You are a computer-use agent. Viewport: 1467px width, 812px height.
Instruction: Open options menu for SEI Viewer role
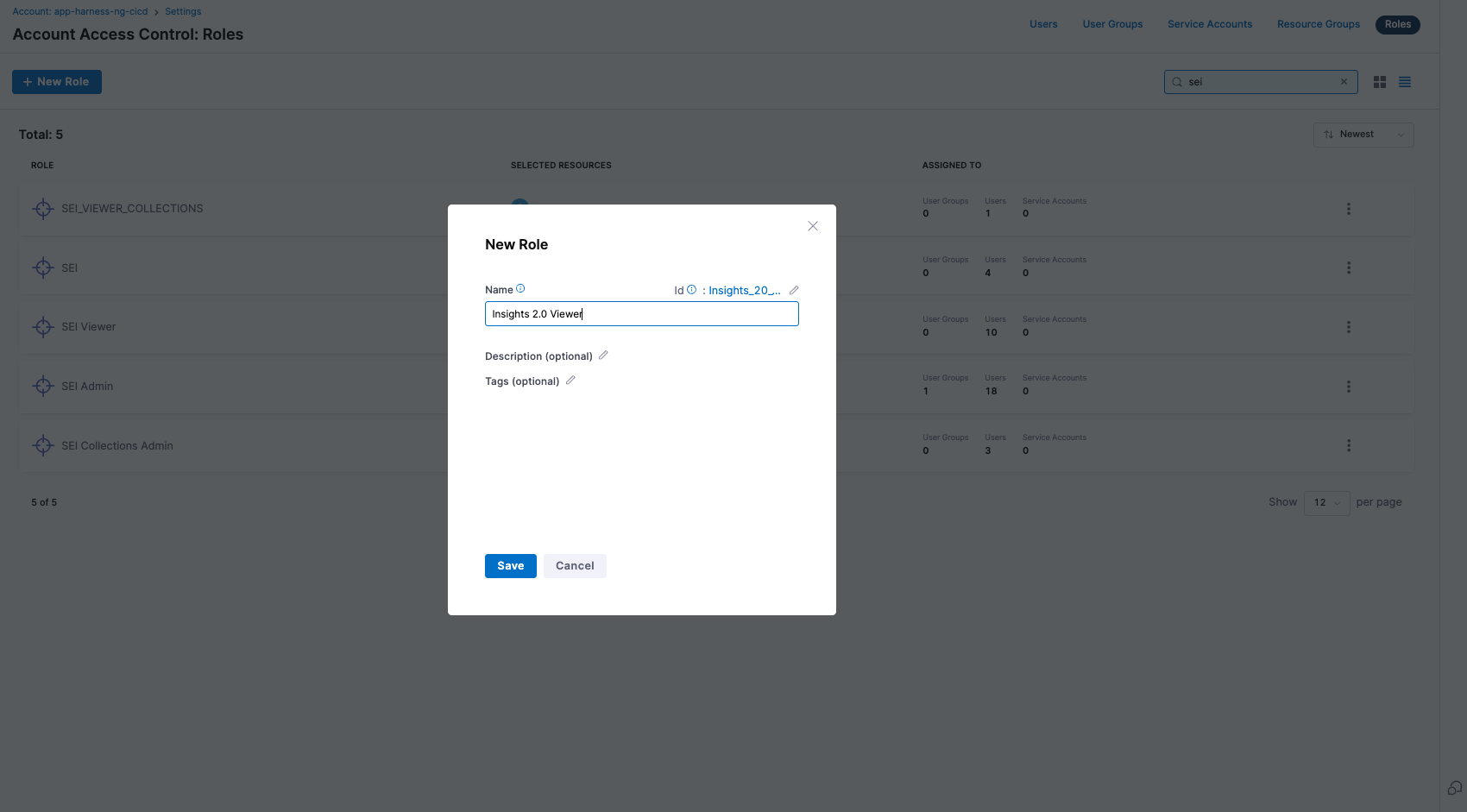coord(1349,327)
